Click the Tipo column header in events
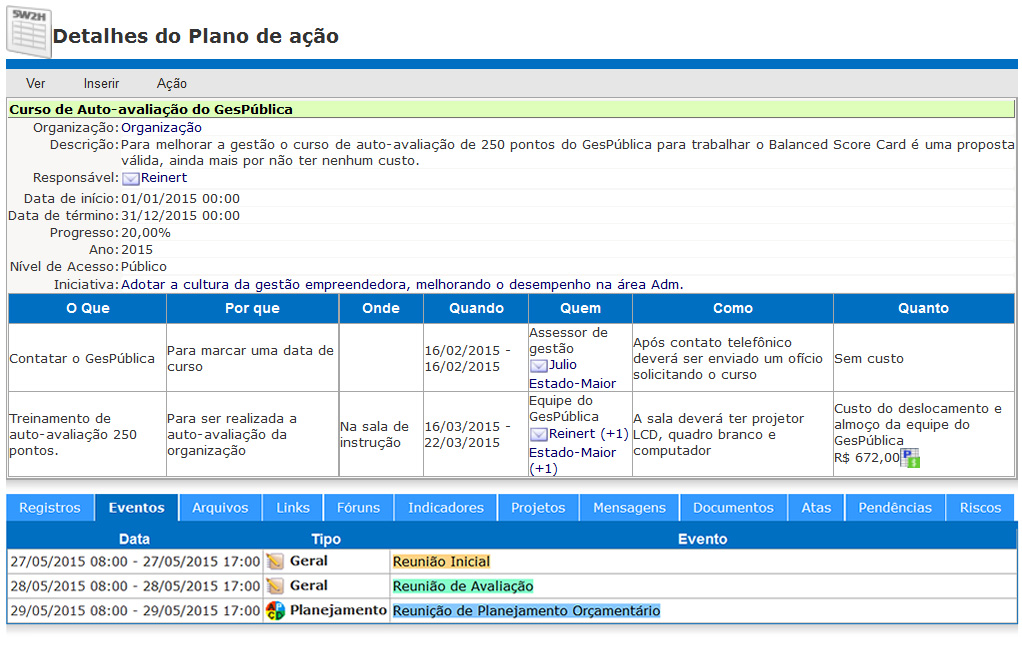 326,540
